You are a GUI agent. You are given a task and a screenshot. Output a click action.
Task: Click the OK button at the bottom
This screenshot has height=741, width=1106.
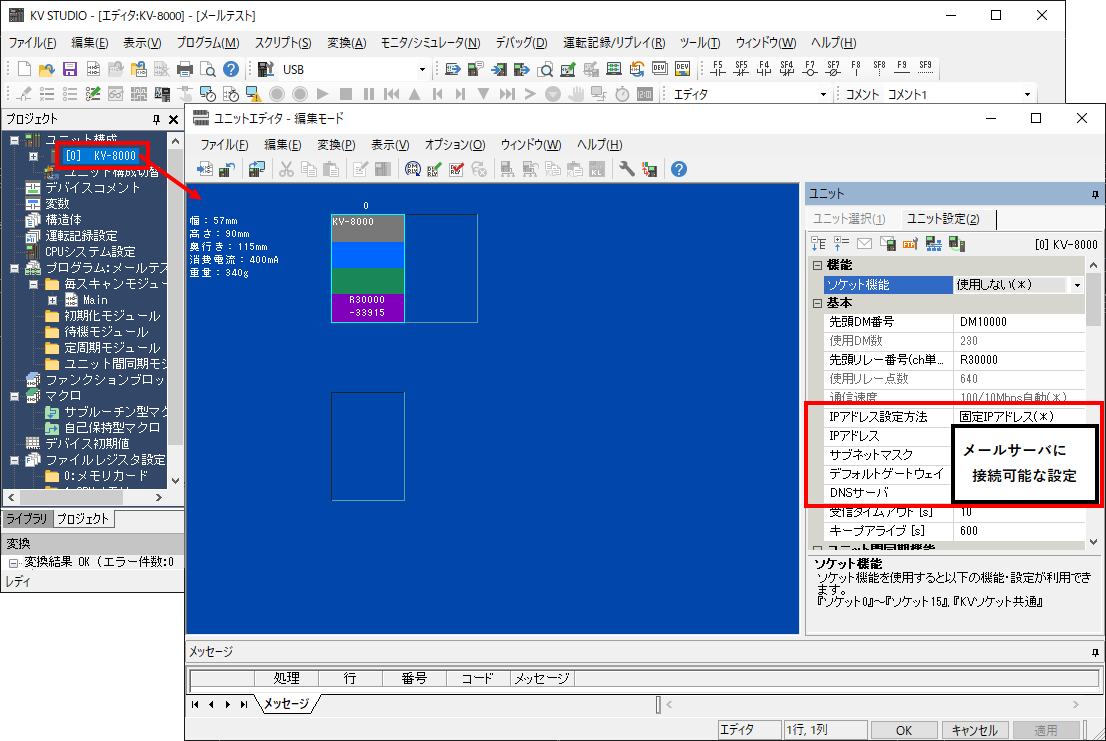(x=903, y=730)
